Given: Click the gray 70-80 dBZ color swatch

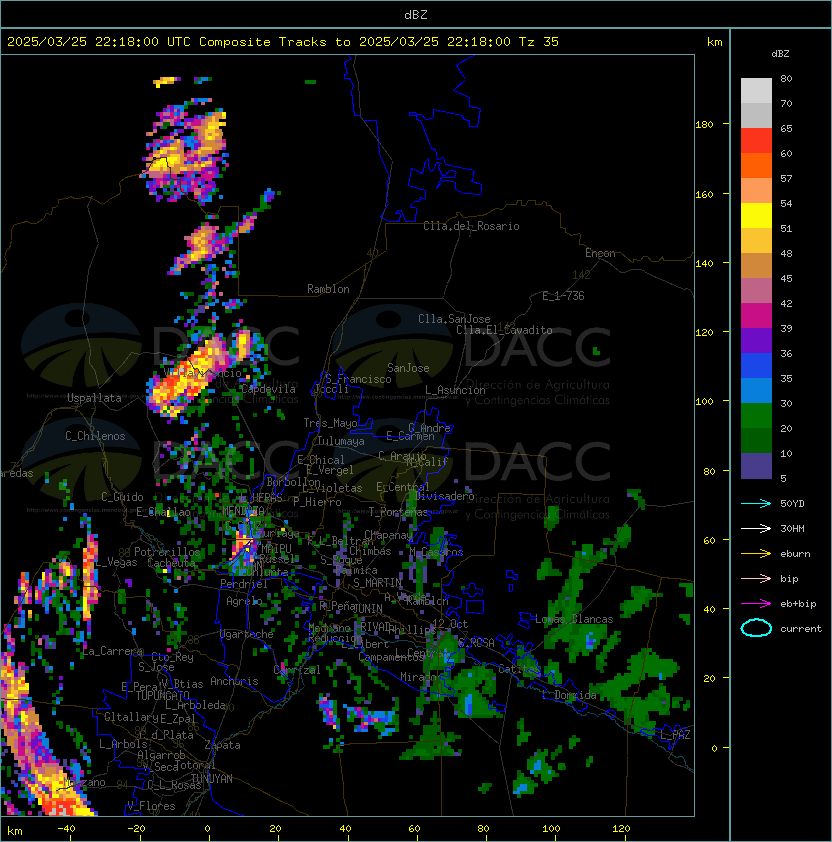Looking at the screenshot, I should [756, 90].
